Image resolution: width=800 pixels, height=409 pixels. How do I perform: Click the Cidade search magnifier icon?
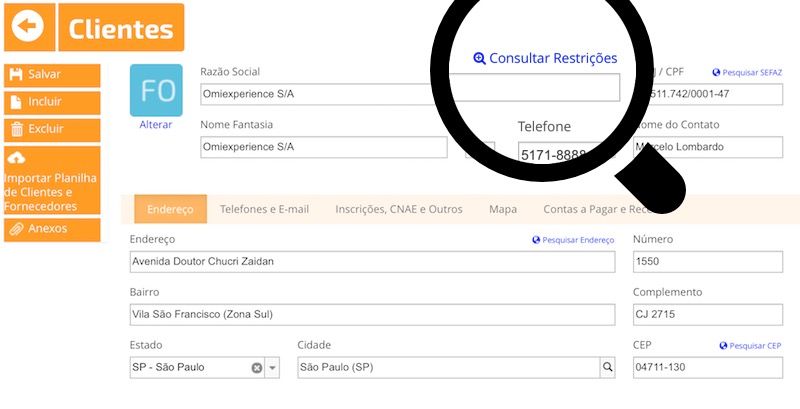pos(607,367)
